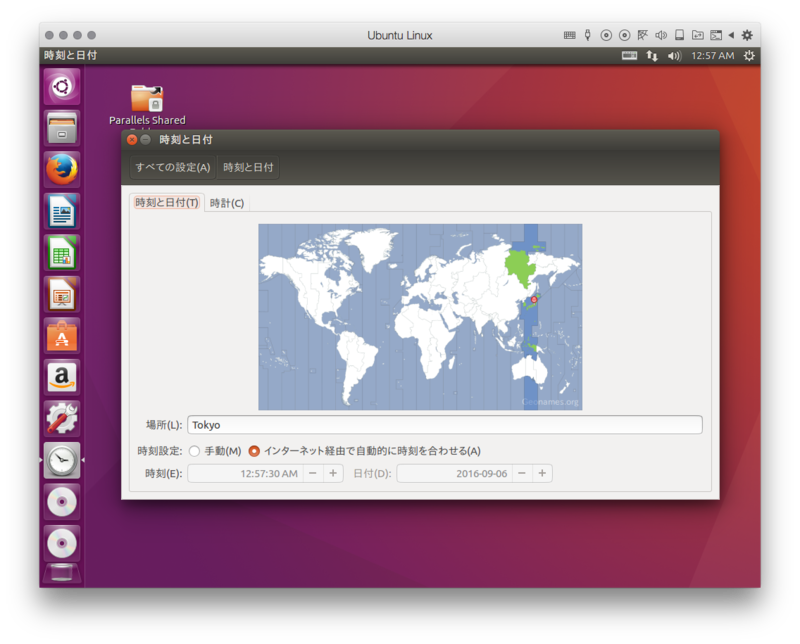Click first Parallels CD/DVD disc icon in title bar
This screenshot has width=800, height=644.
pyautogui.click(x=606, y=35)
